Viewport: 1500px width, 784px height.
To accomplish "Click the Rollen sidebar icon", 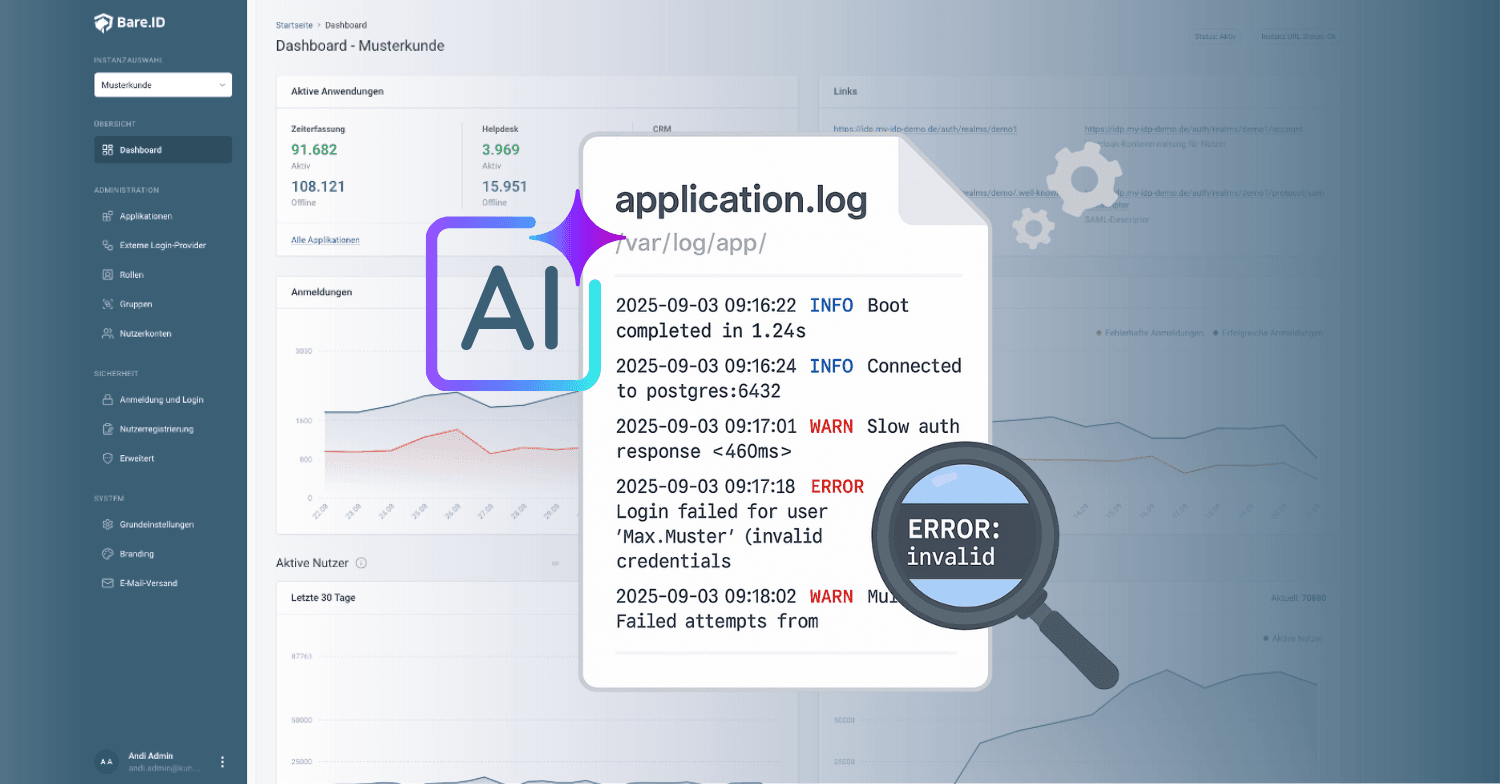I will pos(107,275).
